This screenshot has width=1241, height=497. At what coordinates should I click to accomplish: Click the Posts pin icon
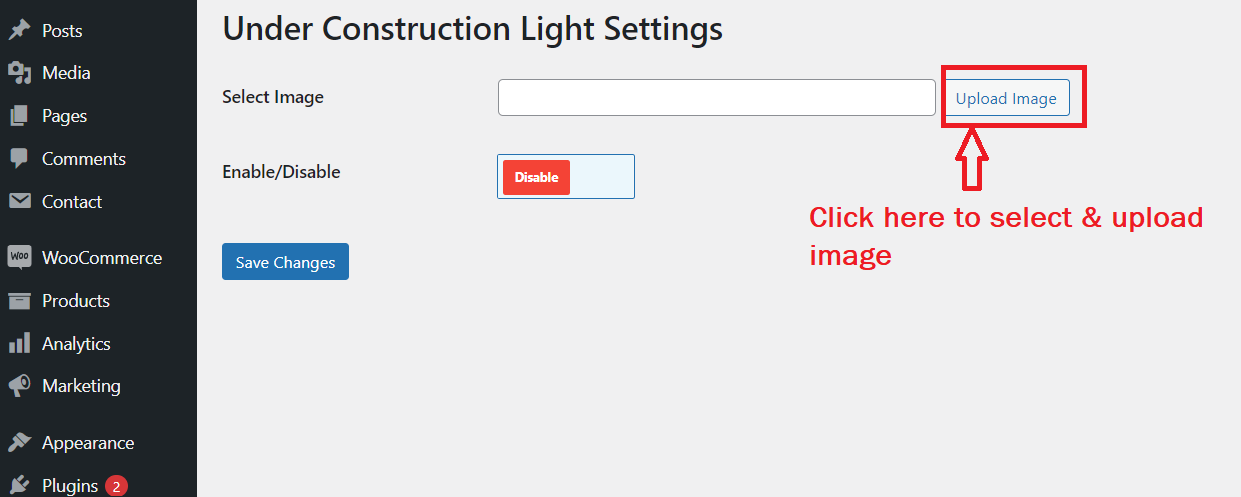pos(19,30)
